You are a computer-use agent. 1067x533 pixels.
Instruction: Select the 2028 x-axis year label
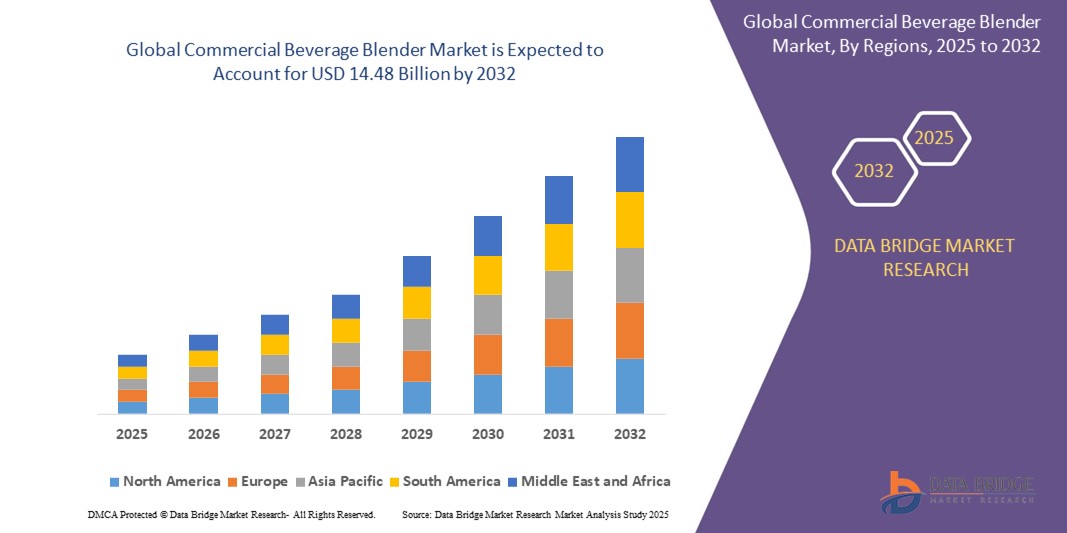pyautogui.click(x=346, y=434)
